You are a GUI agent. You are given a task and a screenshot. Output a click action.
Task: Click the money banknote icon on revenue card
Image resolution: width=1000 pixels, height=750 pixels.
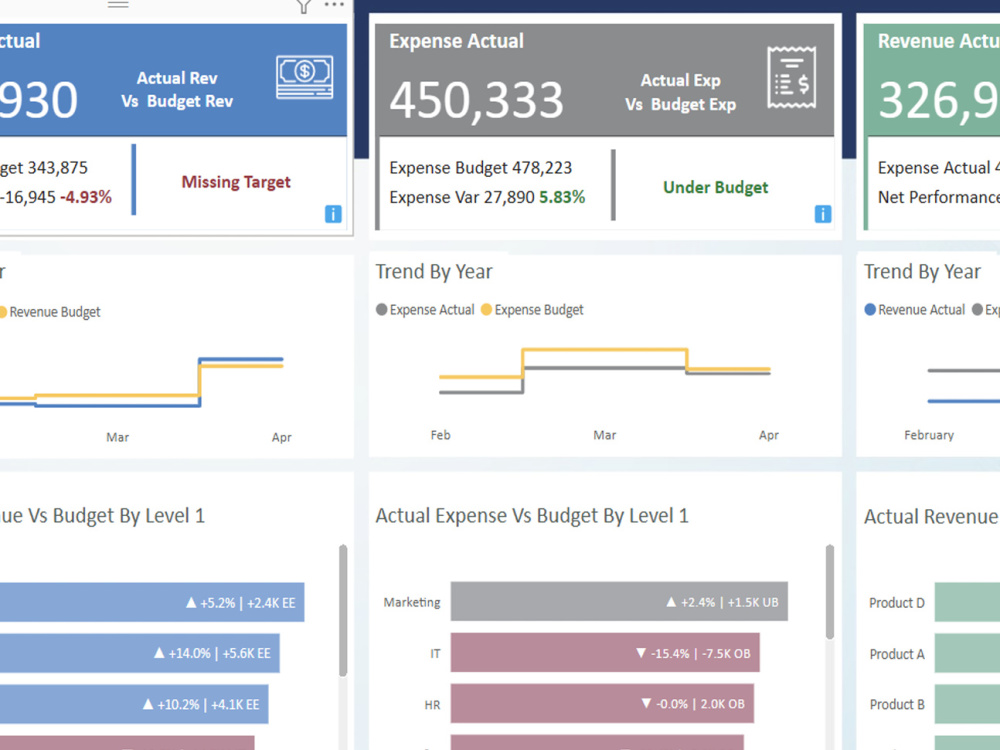click(x=305, y=77)
